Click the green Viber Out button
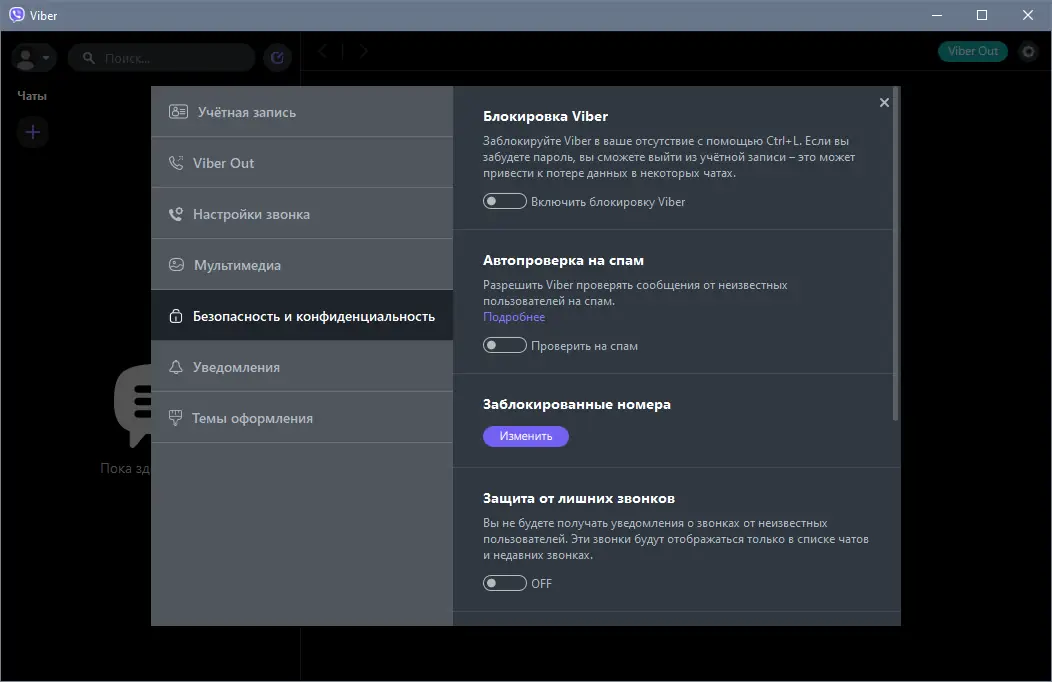The width and height of the screenshot is (1052, 682). coord(973,51)
